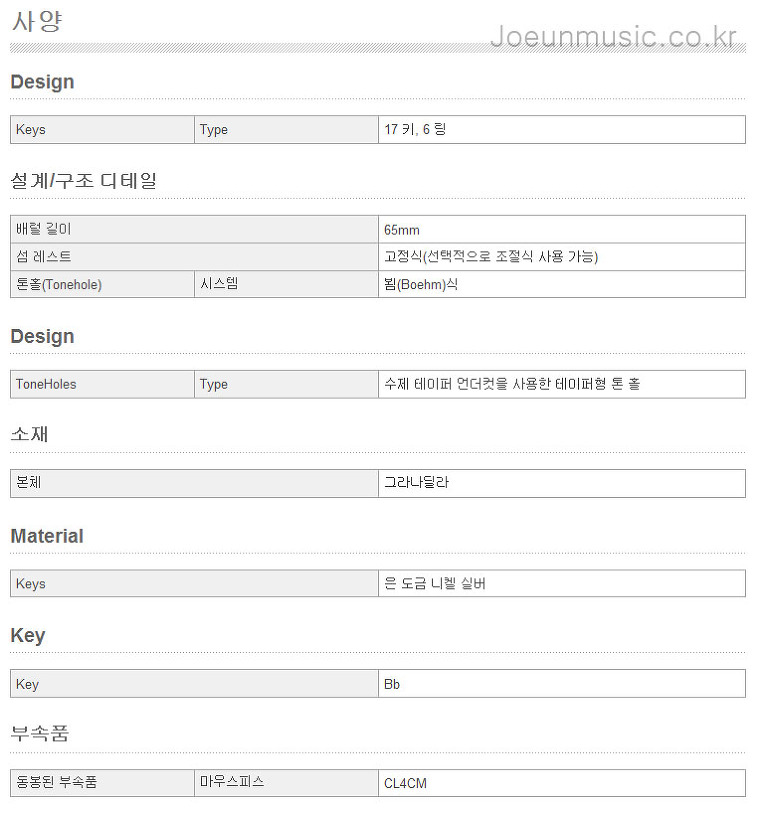Click the 소재 section heading
The height and width of the screenshot is (813, 764).
[x=30, y=434]
